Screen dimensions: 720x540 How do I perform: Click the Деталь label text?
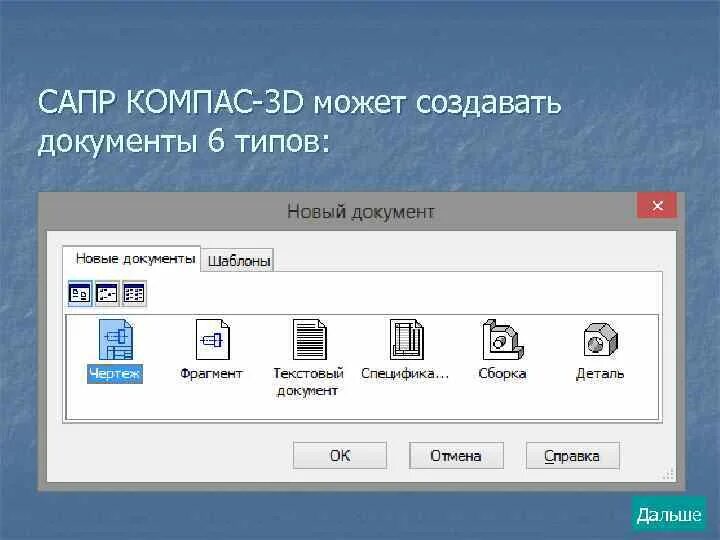click(x=600, y=373)
